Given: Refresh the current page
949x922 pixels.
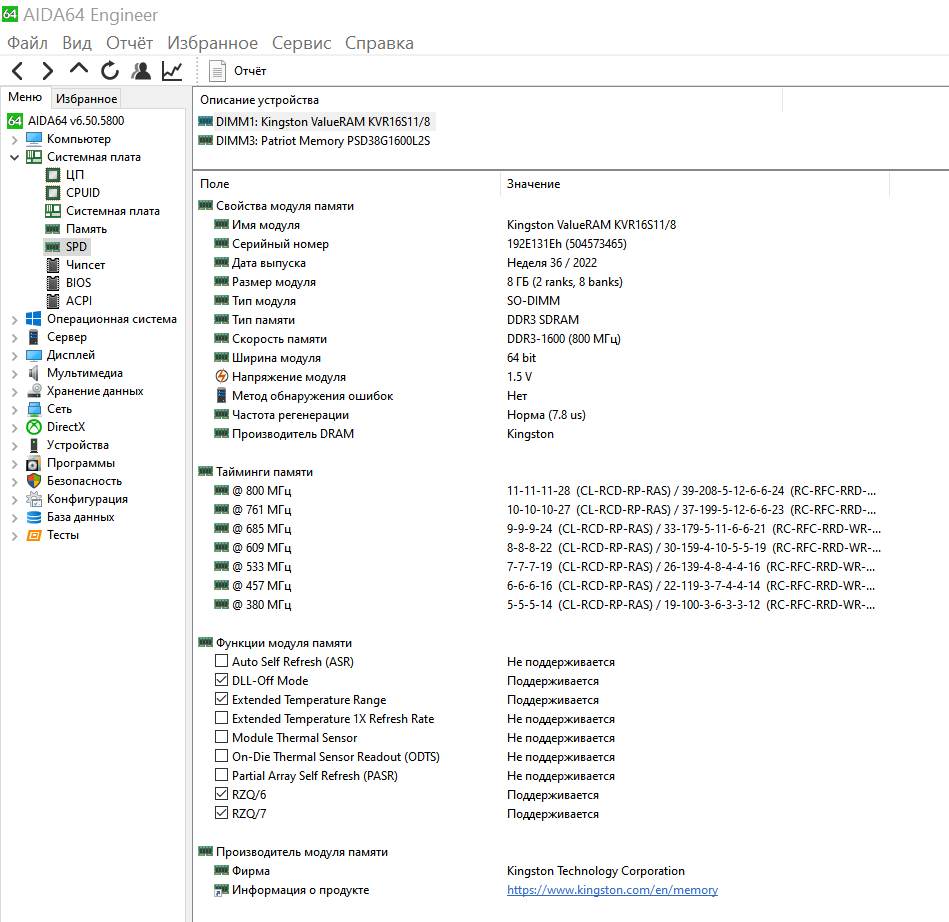Looking at the screenshot, I should [x=110, y=71].
